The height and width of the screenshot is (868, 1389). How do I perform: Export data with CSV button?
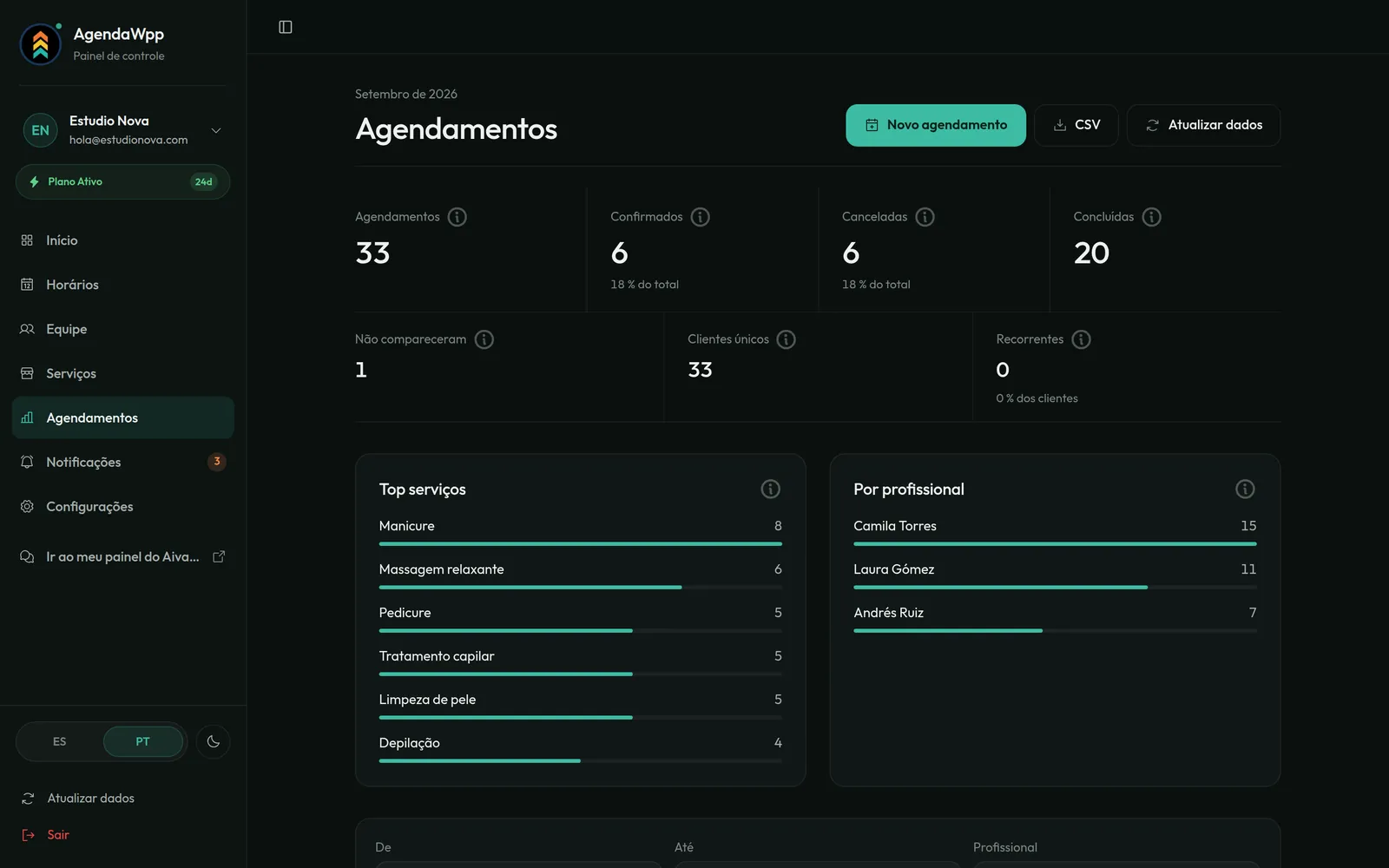click(x=1076, y=125)
